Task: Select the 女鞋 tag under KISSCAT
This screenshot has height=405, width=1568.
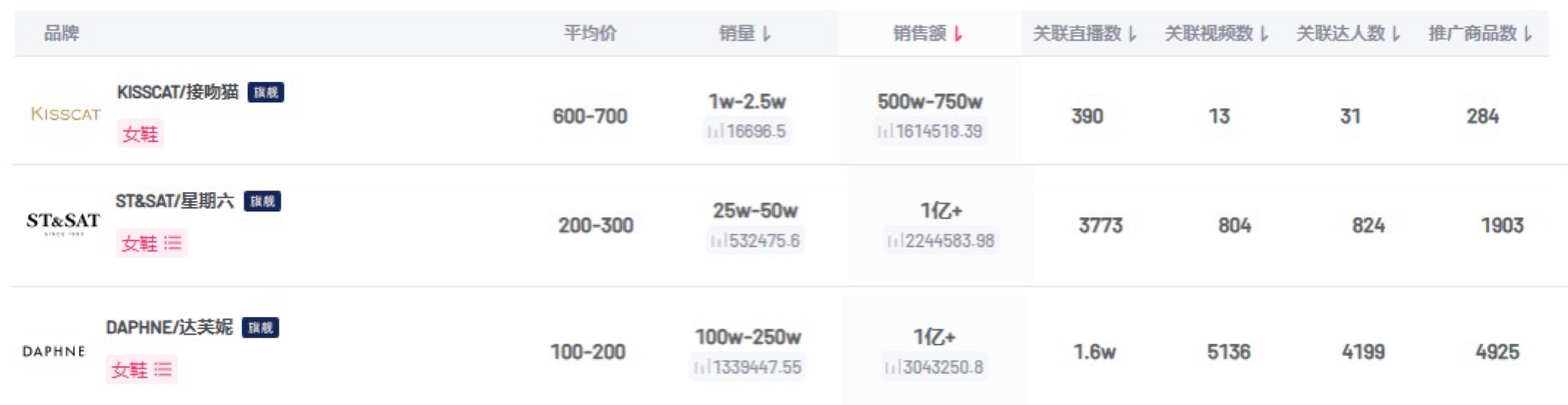Action: tap(140, 134)
